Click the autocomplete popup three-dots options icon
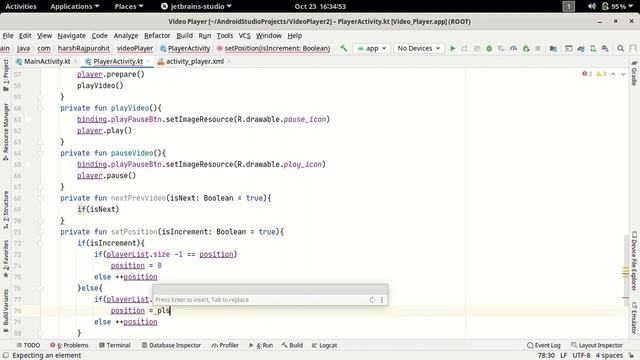This screenshot has height=360, width=640. [382, 300]
